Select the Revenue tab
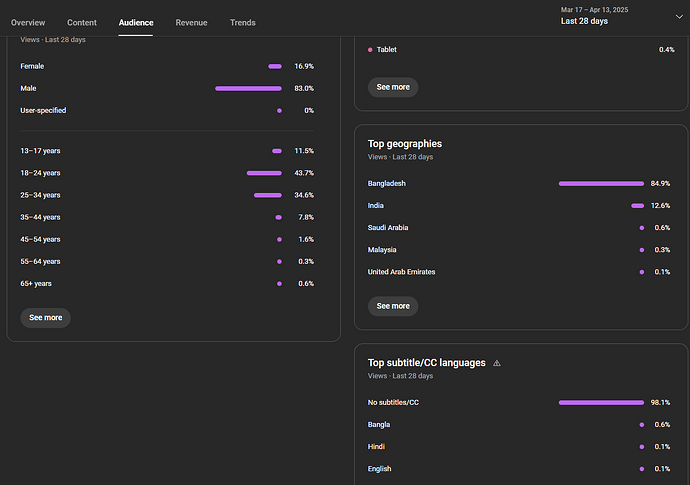 192,22
